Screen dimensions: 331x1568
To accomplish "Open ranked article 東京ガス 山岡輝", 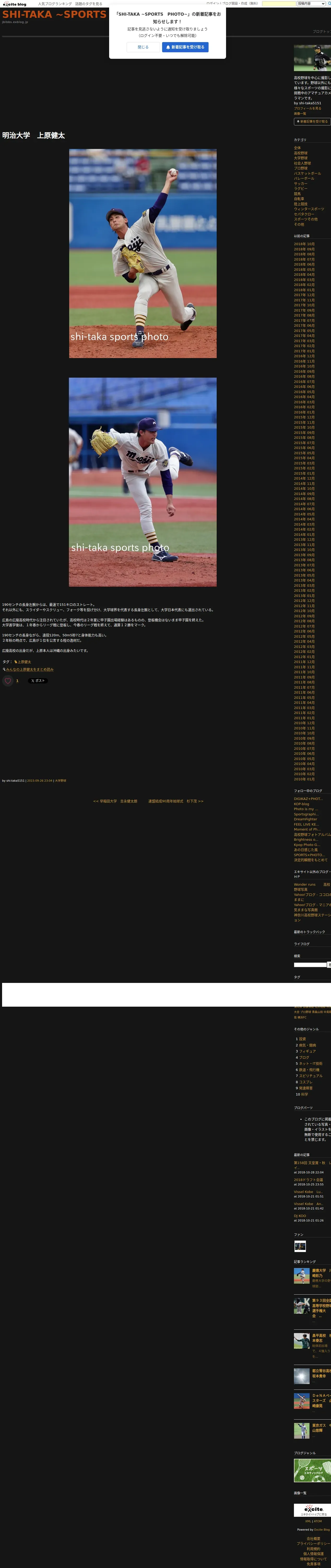I will pos(321,1428).
